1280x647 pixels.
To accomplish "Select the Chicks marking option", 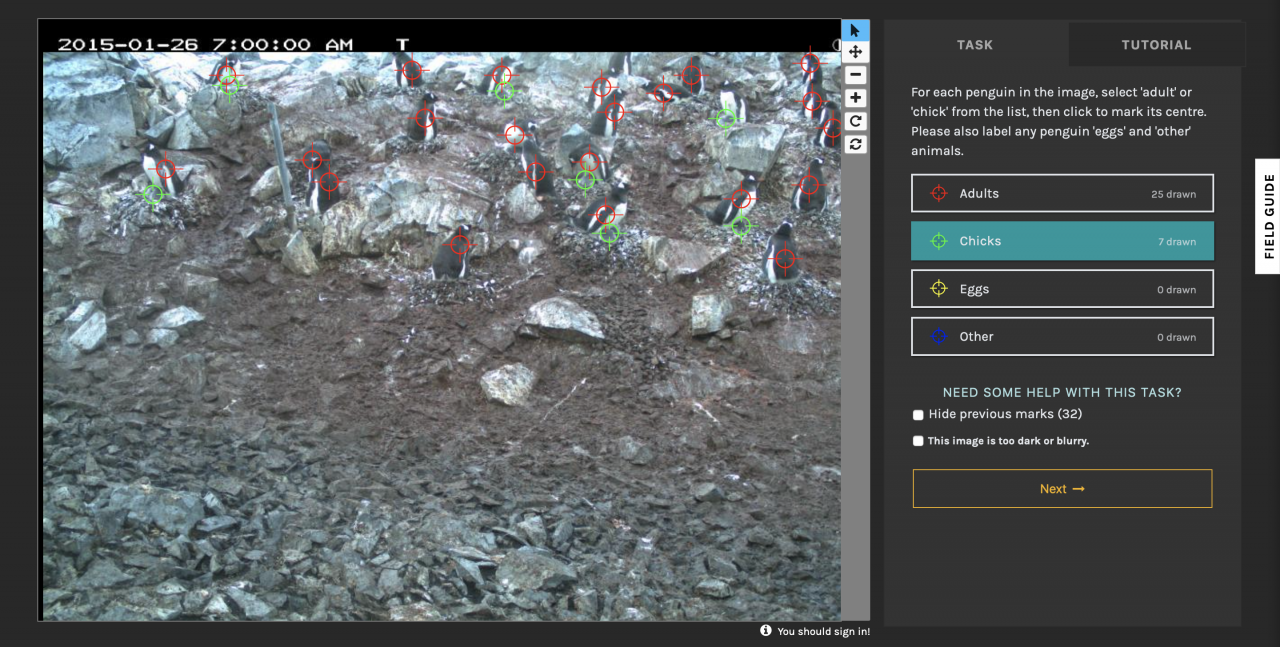I will click(1062, 241).
